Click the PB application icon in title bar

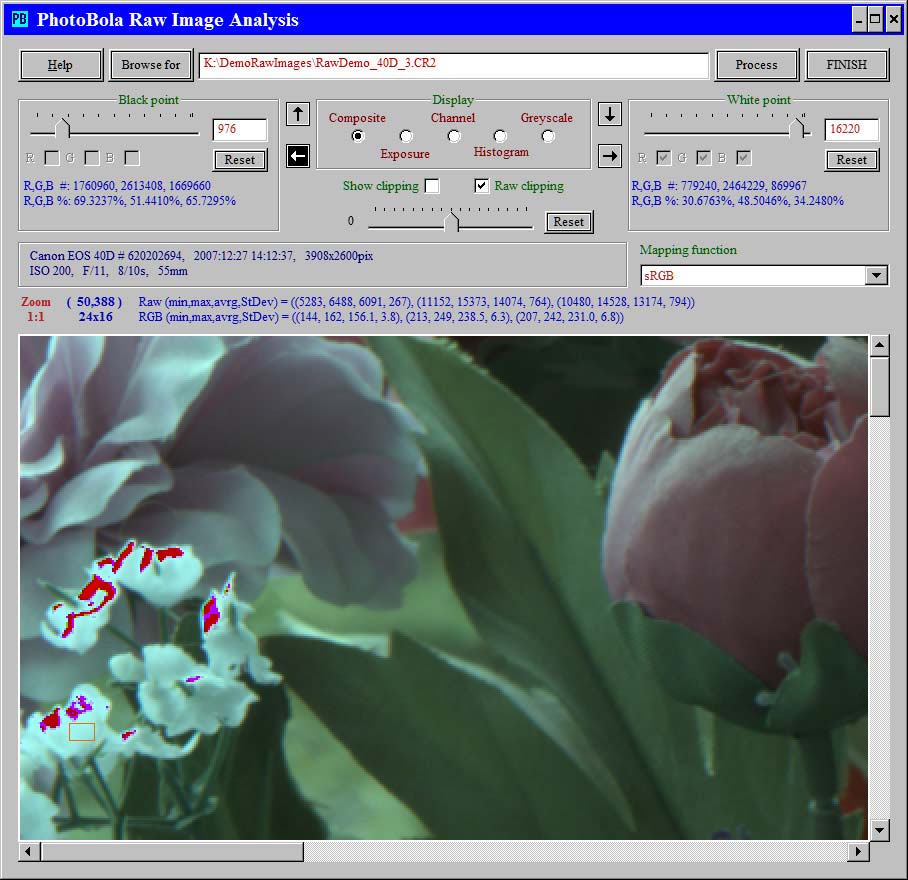(x=19, y=19)
